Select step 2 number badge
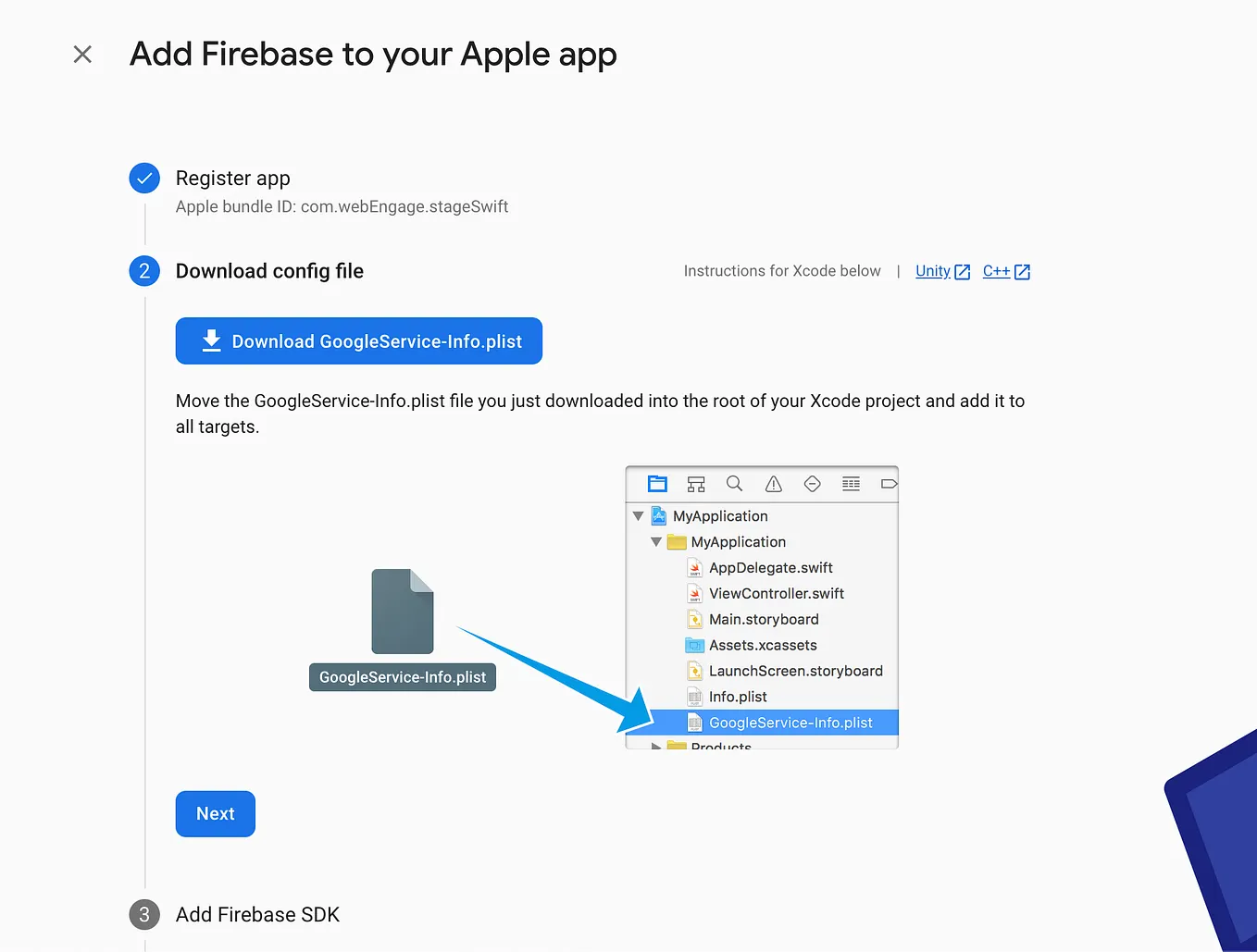 144,271
